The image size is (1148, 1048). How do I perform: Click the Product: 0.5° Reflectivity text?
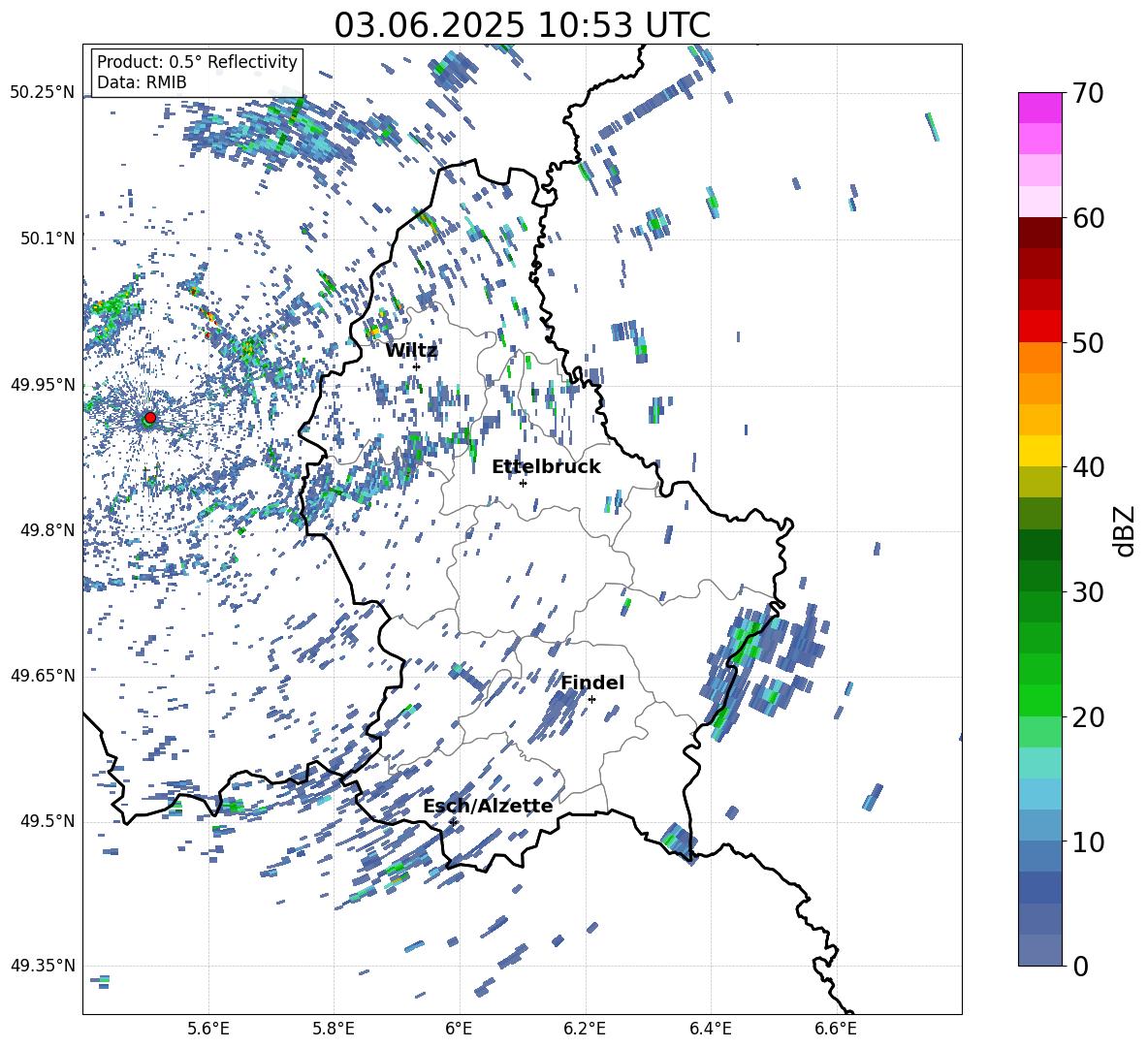pyautogui.click(x=197, y=61)
